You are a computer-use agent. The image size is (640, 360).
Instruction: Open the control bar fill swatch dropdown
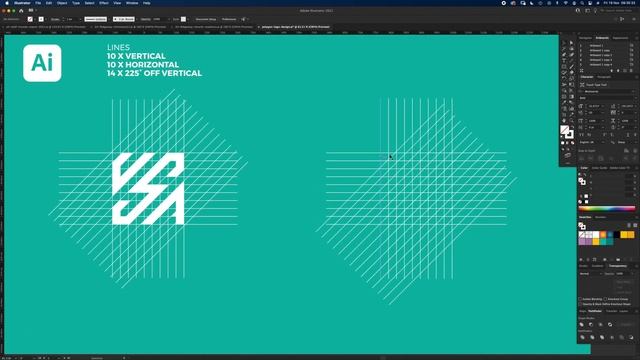pyautogui.click(x=34, y=19)
